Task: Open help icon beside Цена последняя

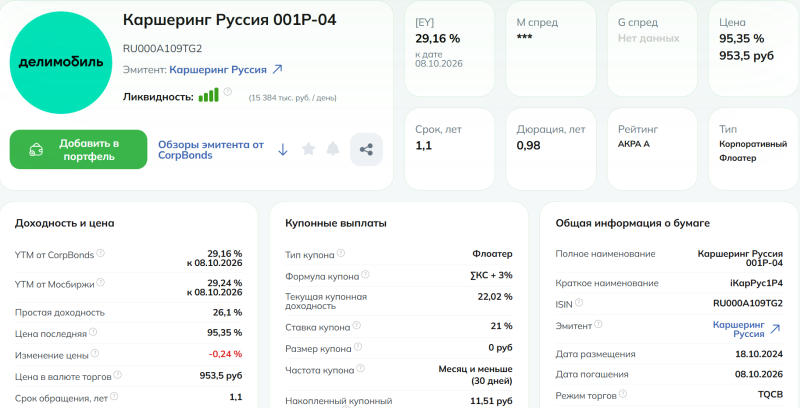Action: pyautogui.click(x=93, y=332)
